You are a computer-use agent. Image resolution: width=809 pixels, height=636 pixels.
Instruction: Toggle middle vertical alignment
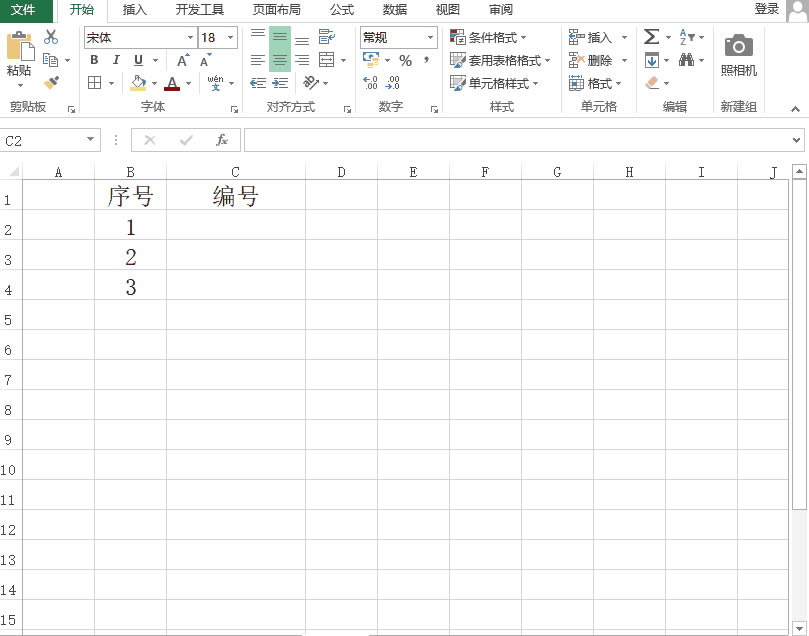click(x=280, y=37)
